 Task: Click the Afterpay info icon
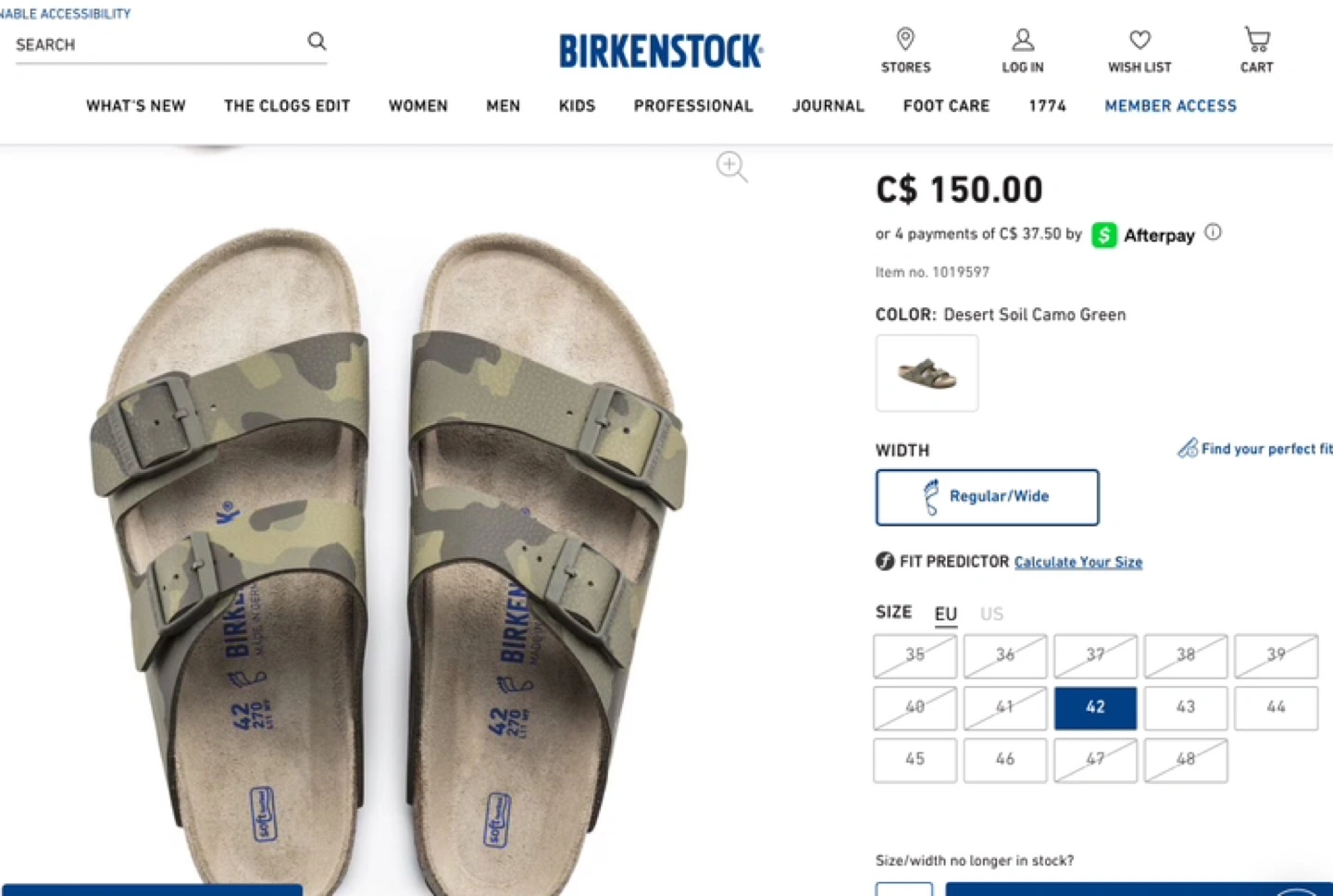coord(1213,232)
